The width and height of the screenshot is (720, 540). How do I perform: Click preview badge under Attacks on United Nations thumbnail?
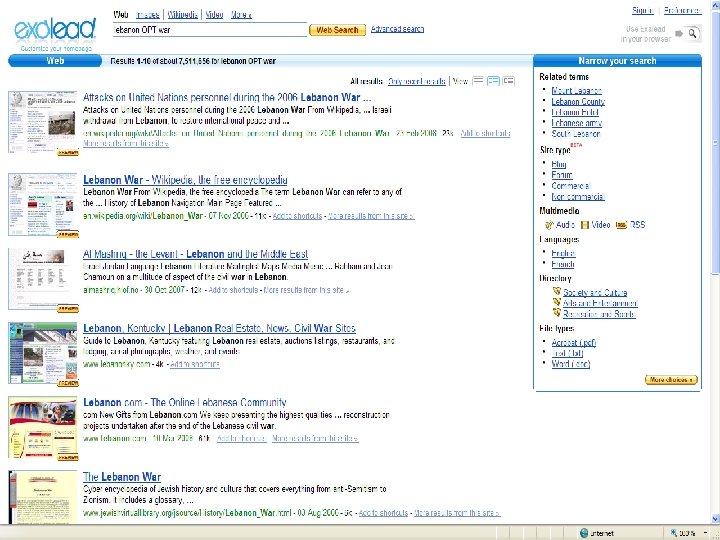click(x=68, y=152)
